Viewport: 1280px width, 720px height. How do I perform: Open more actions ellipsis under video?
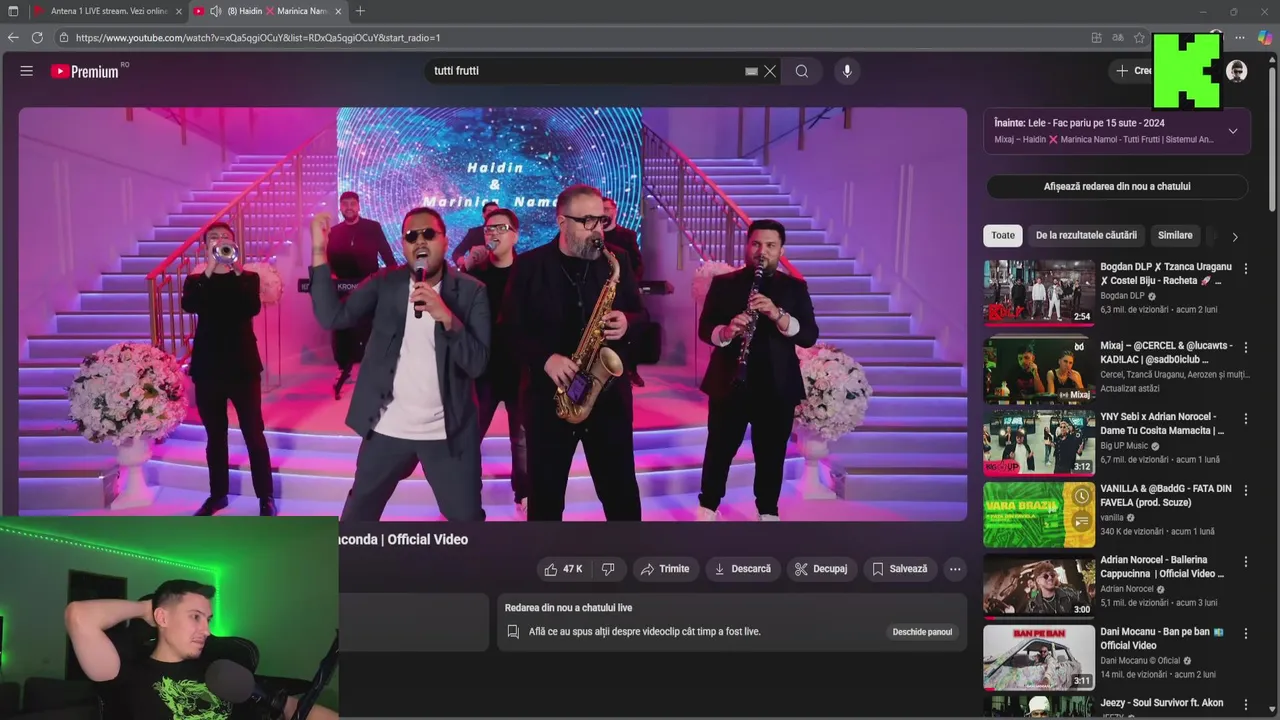(x=955, y=569)
